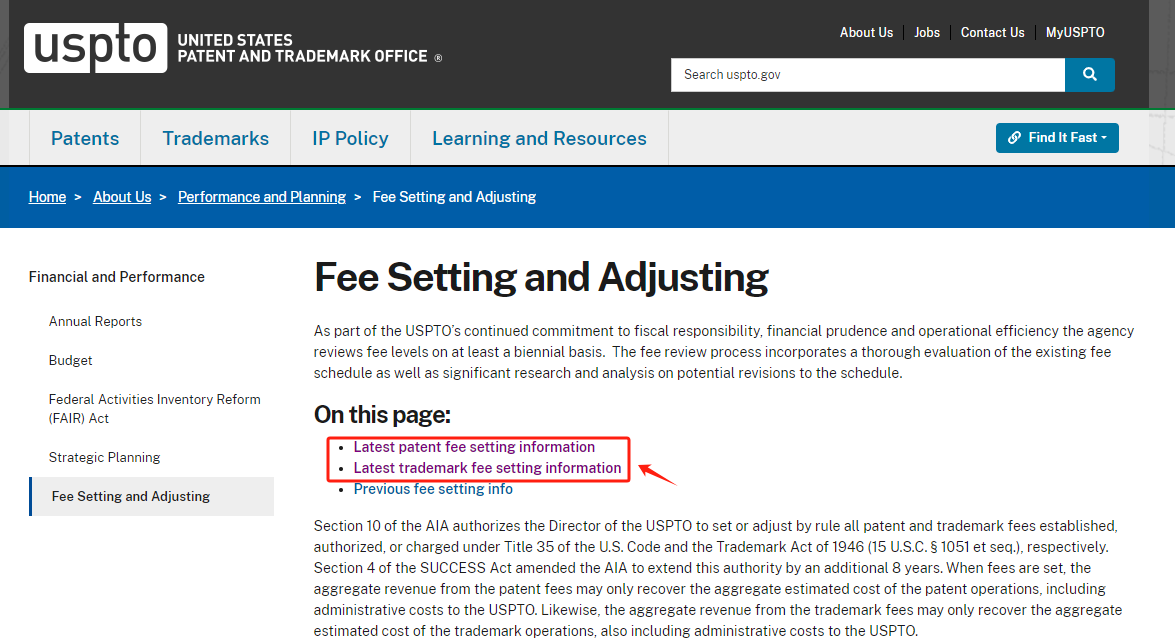Select Budget in the sidebar
The image size is (1175, 641).
tap(71, 360)
